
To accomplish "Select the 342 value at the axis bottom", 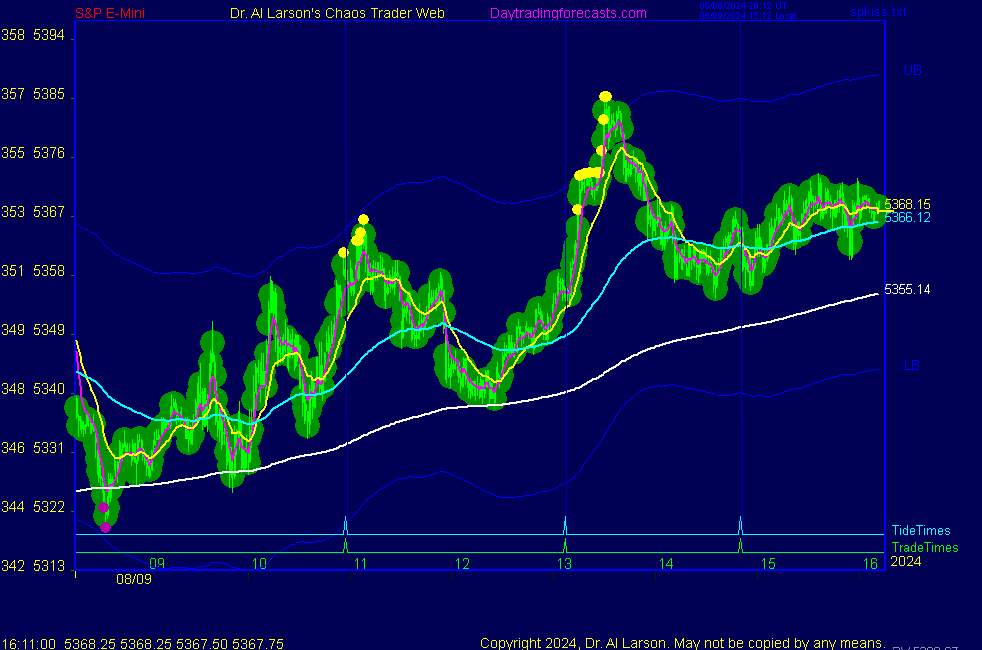I will point(13,565).
